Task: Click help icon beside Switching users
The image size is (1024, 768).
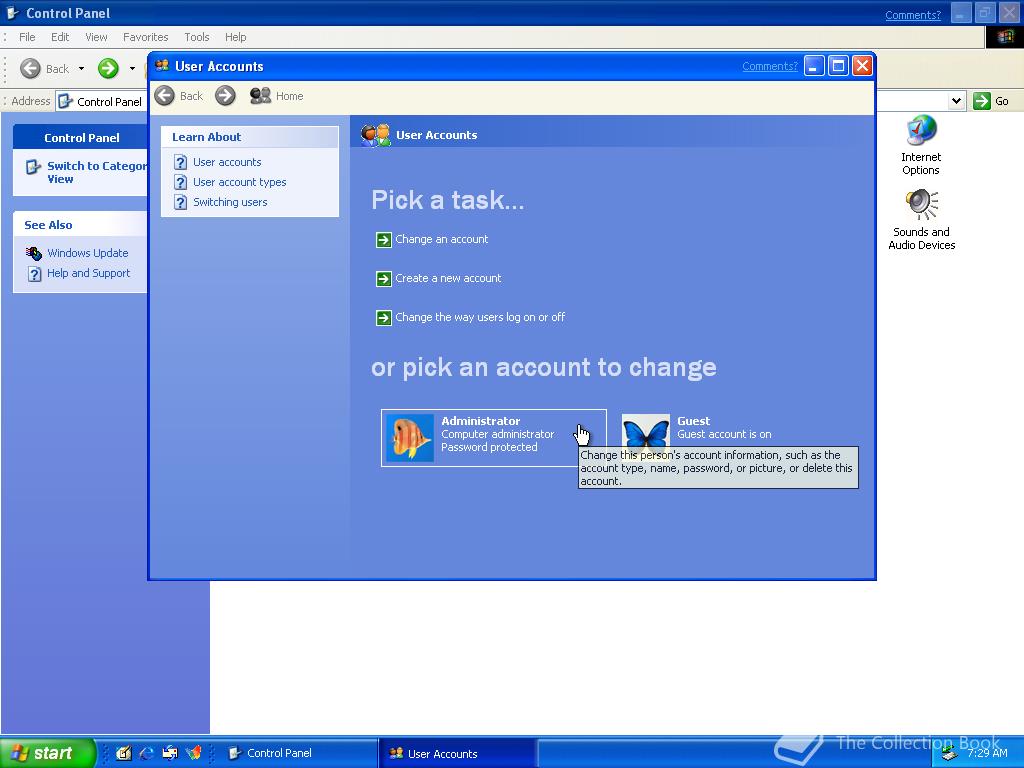Action: [181, 202]
